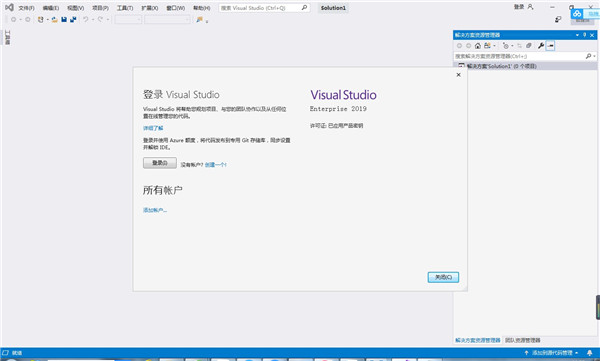Click the properties wrench icon
Viewport: 600px width, 361px height.
click(541, 46)
